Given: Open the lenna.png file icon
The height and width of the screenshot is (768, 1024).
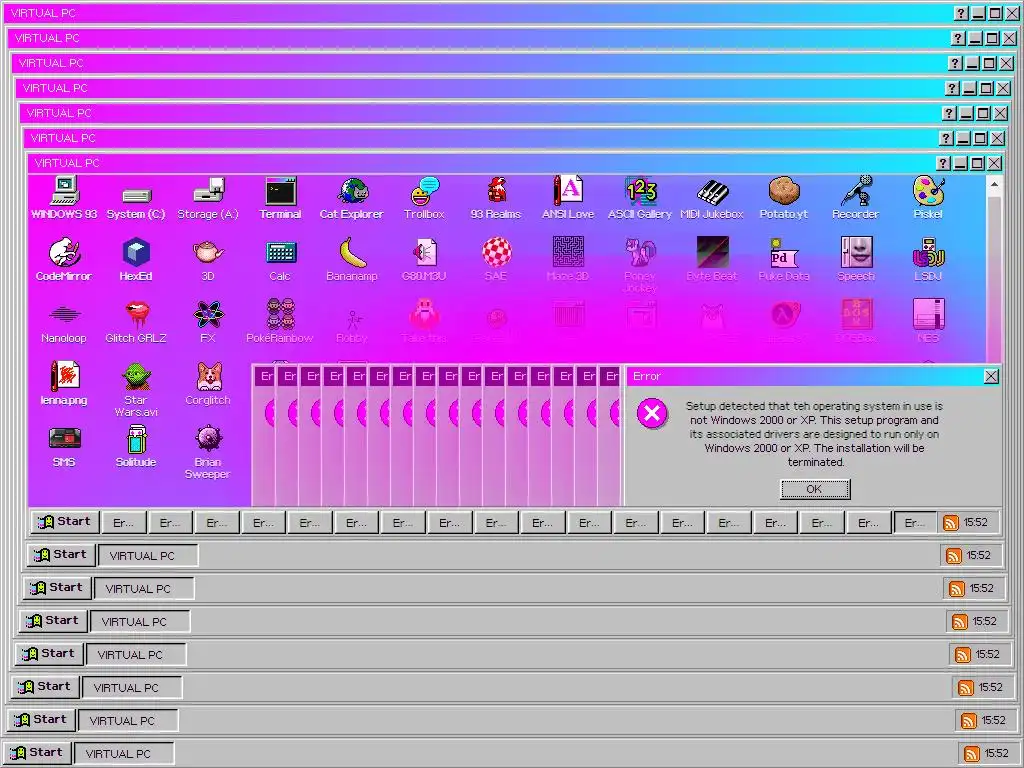Looking at the screenshot, I should point(64,383).
